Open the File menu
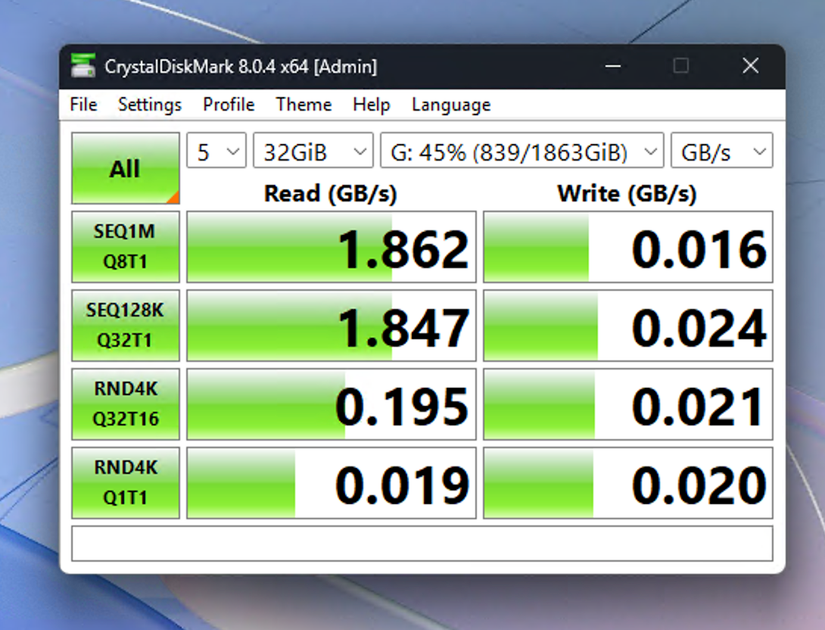This screenshot has width=825, height=630. pyautogui.click(x=82, y=105)
